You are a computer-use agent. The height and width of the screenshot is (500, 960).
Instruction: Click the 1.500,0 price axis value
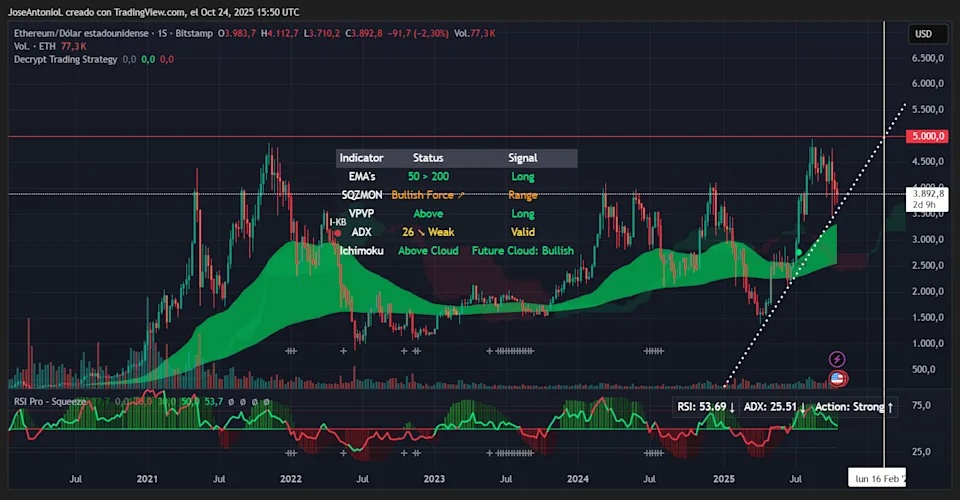(928, 318)
